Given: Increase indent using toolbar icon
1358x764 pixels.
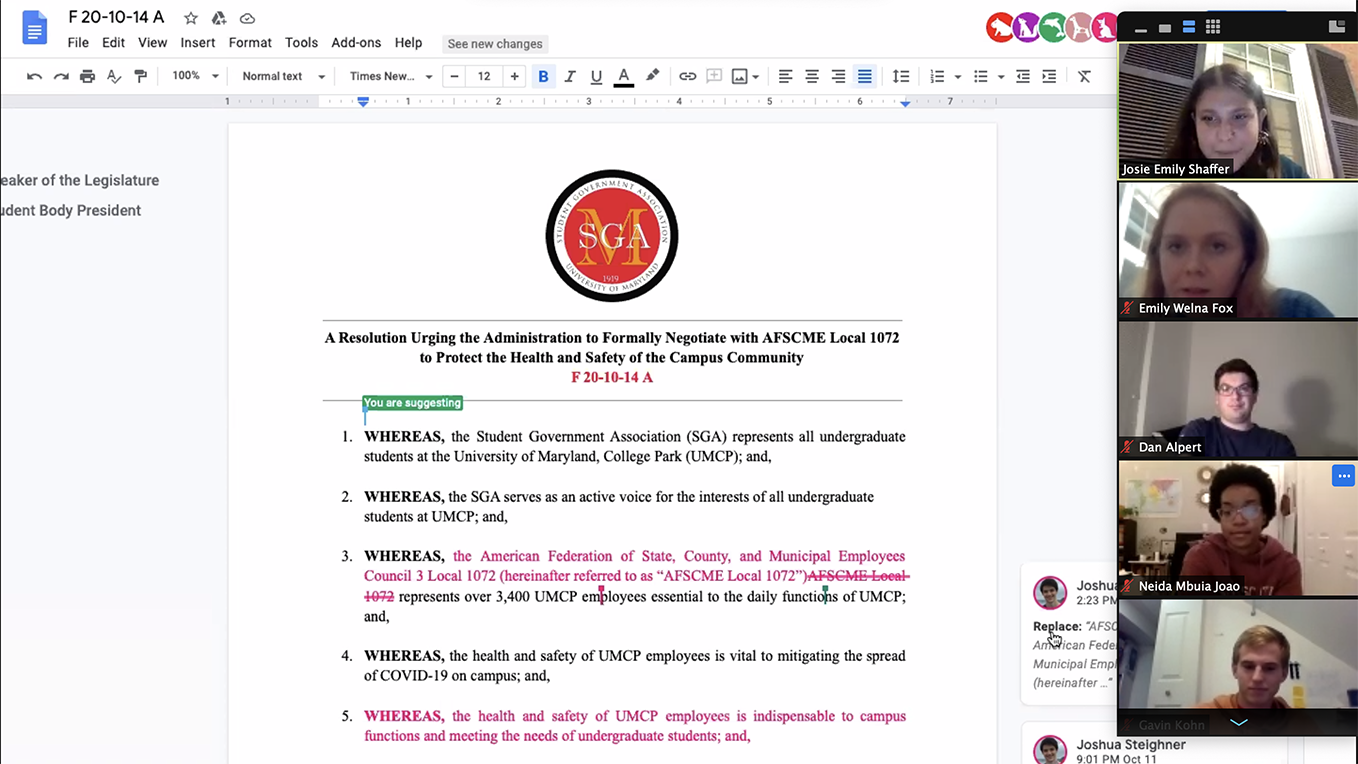Looking at the screenshot, I should [1049, 77].
